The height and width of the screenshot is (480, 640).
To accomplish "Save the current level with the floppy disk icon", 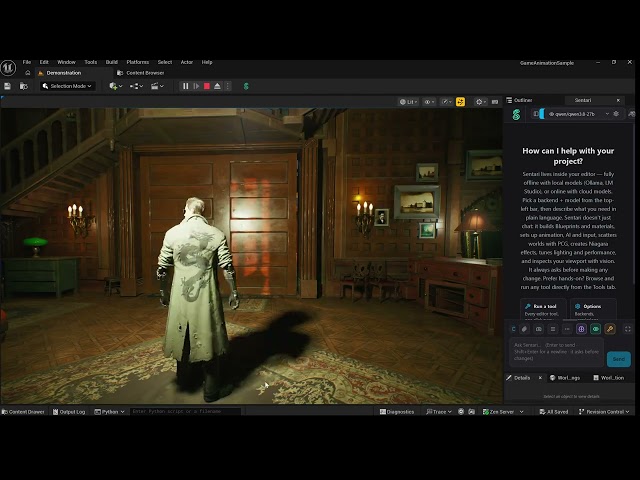I will [x=7, y=86].
